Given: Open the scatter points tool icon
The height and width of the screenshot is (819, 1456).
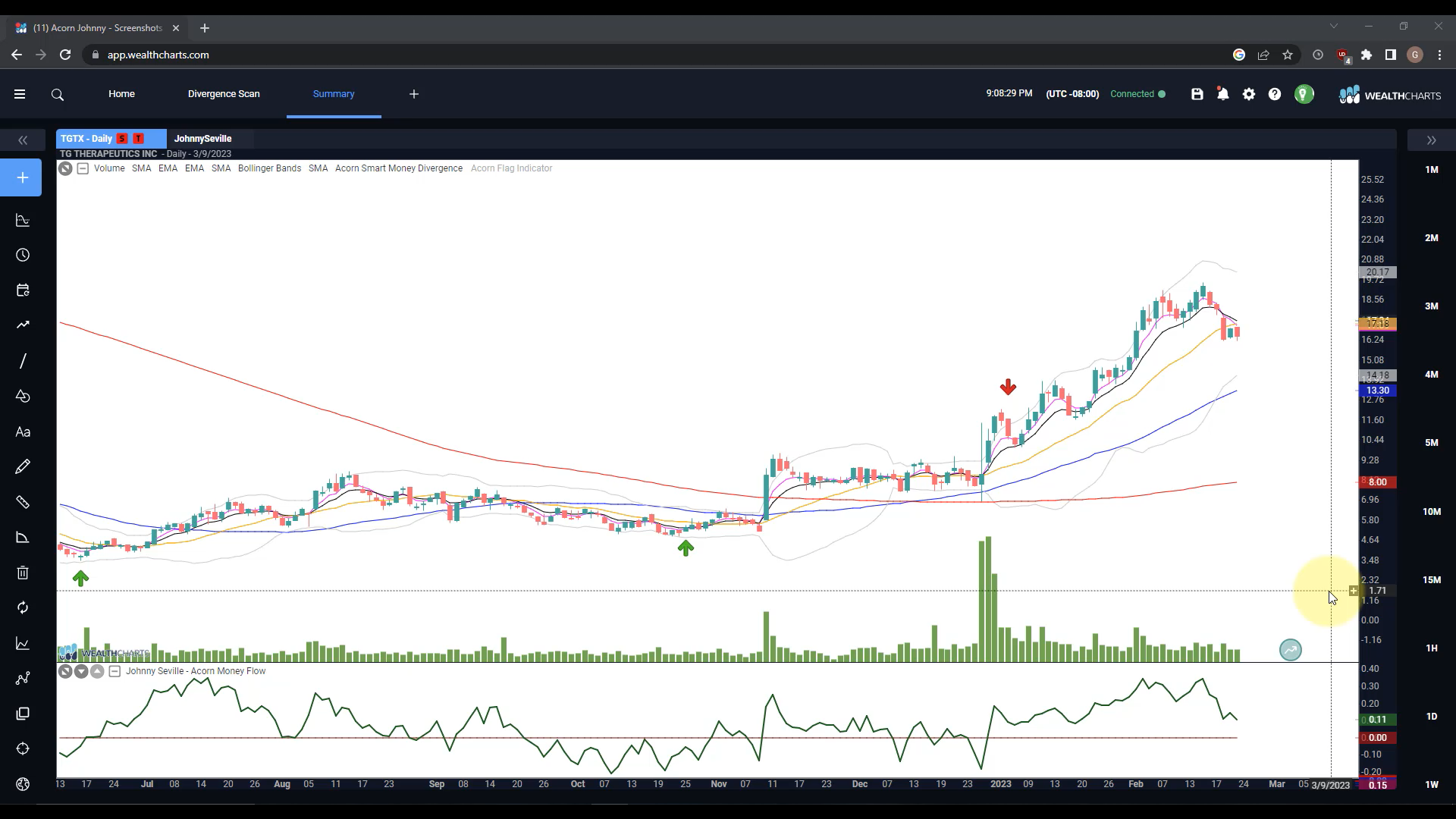Looking at the screenshot, I should click(23, 678).
